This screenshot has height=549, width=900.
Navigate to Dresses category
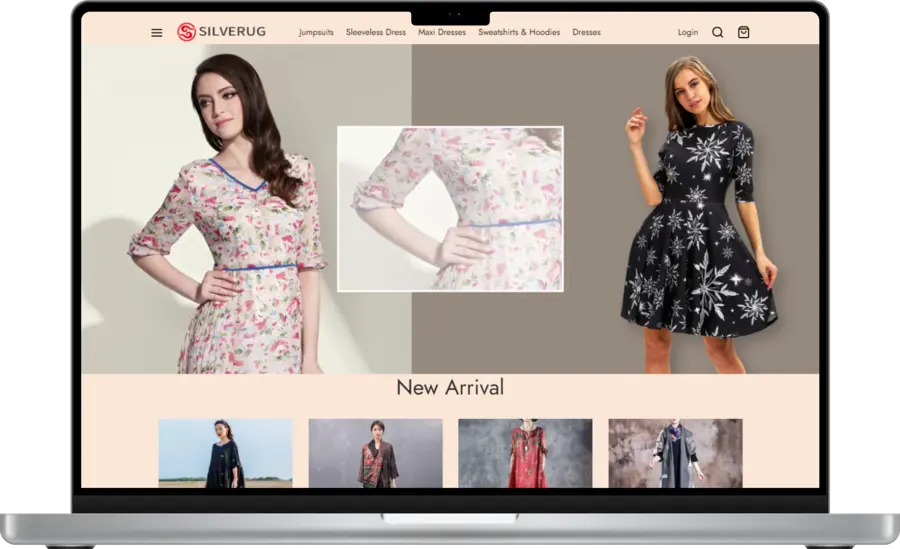tap(586, 32)
